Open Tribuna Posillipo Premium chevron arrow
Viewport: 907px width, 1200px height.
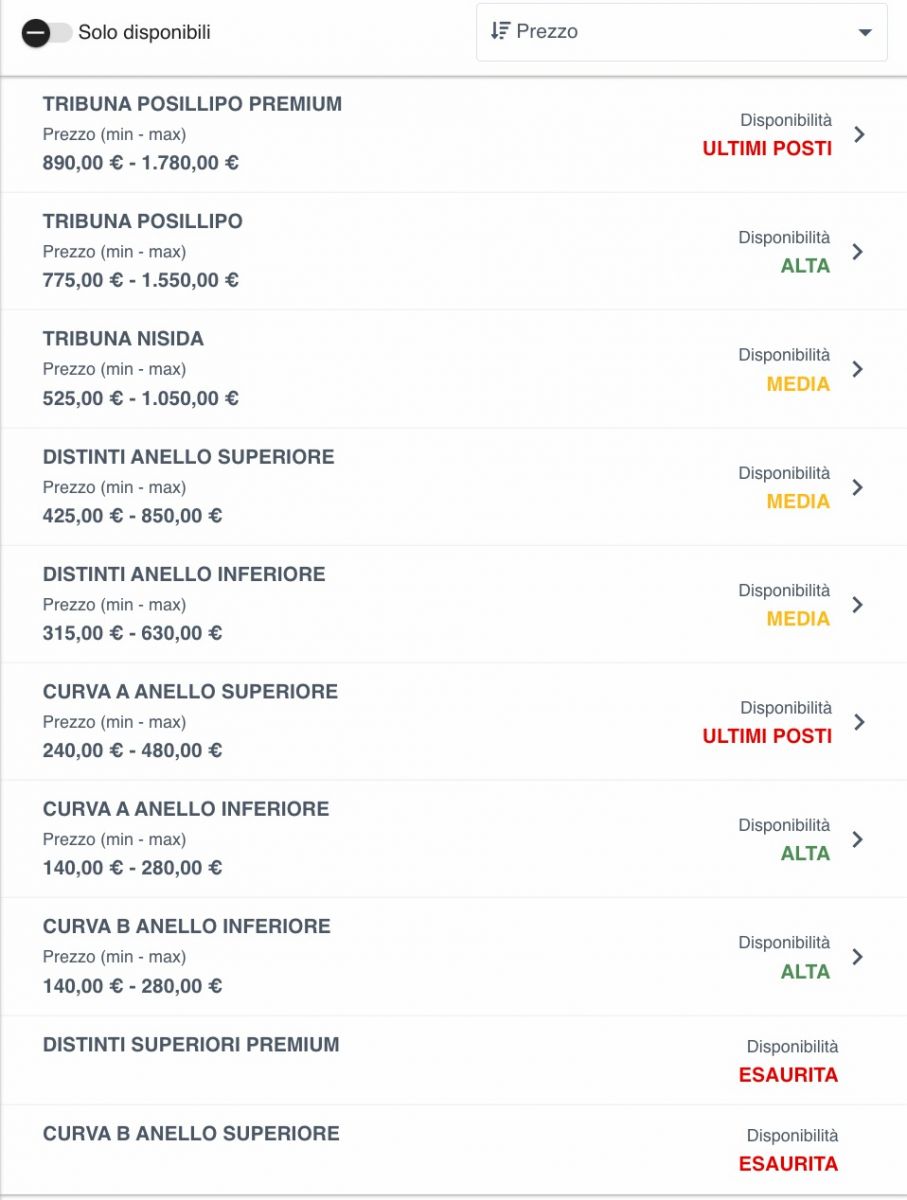point(859,134)
